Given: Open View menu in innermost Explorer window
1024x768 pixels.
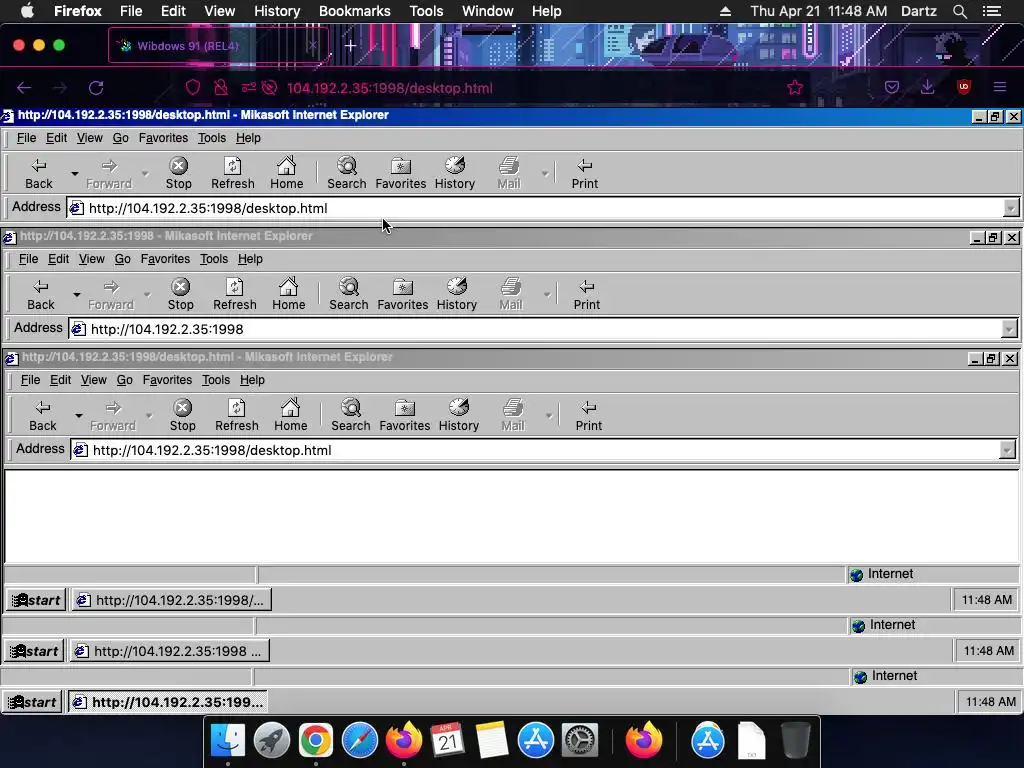Looking at the screenshot, I should click(x=93, y=379).
